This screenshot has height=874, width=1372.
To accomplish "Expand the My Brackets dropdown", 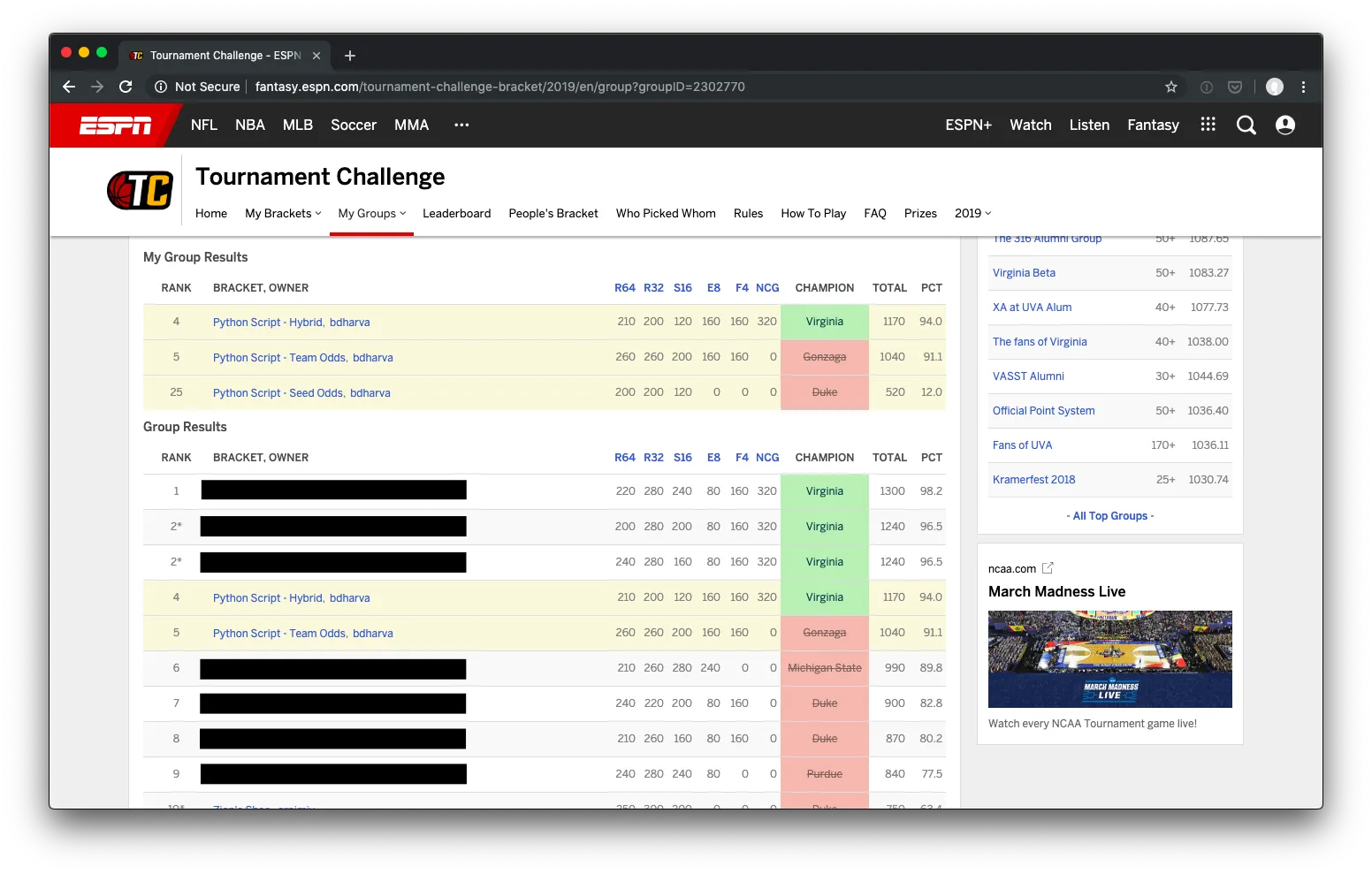I will click(283, 214).
